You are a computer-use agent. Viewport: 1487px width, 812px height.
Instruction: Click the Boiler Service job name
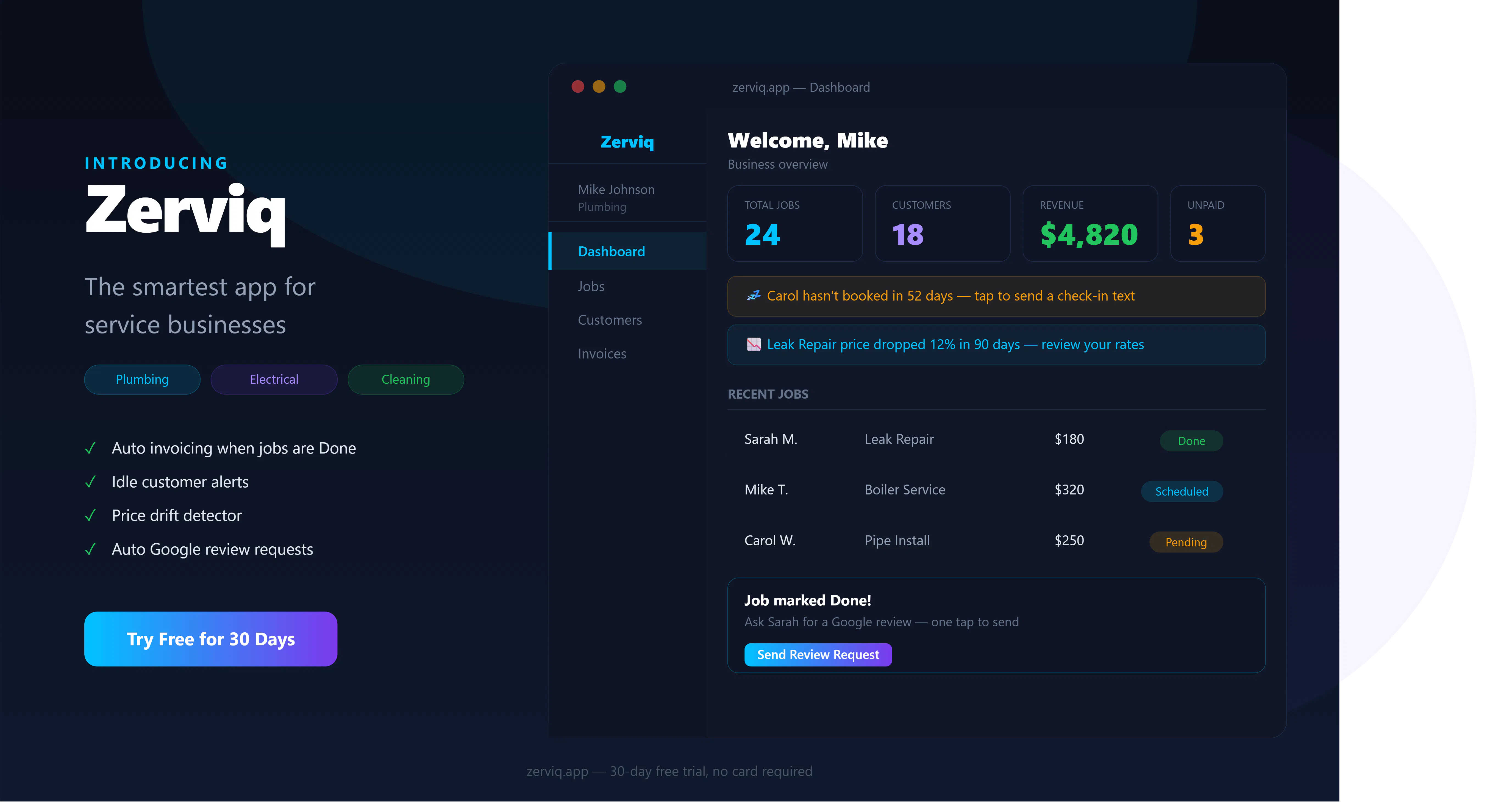(x=905, y=490)
